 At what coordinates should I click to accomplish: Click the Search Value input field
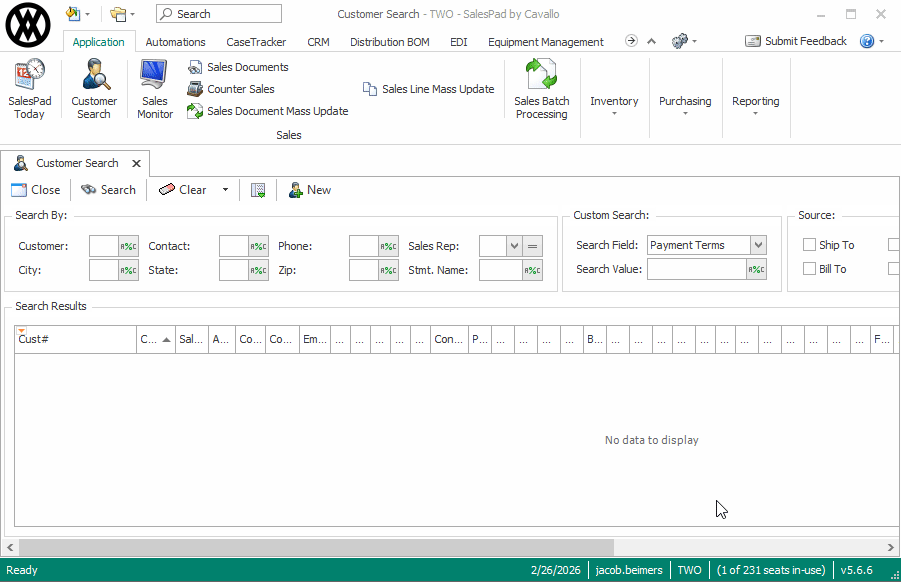point(697,270)
